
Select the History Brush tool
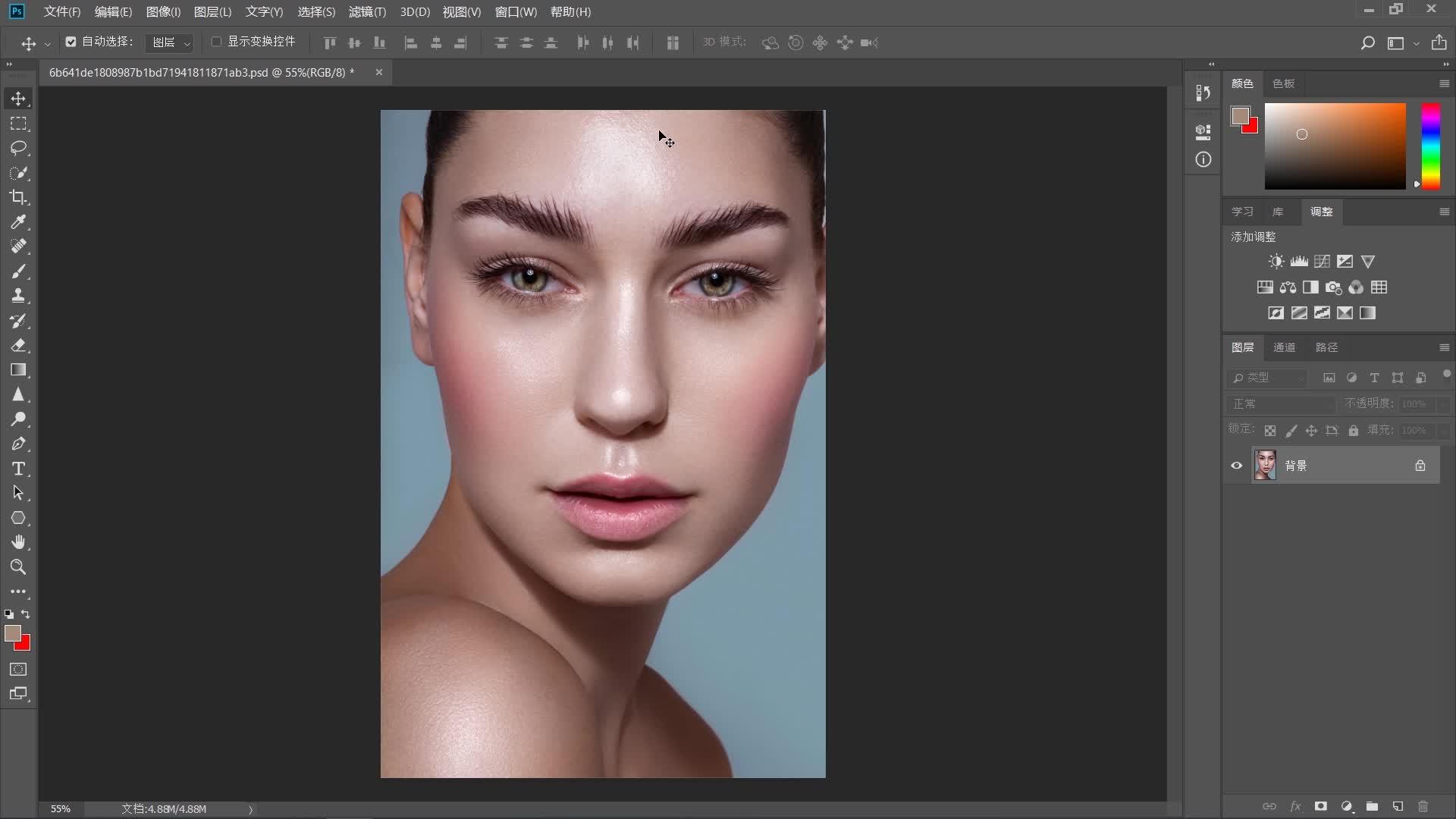pyautogui.click(x=18, y=321)
